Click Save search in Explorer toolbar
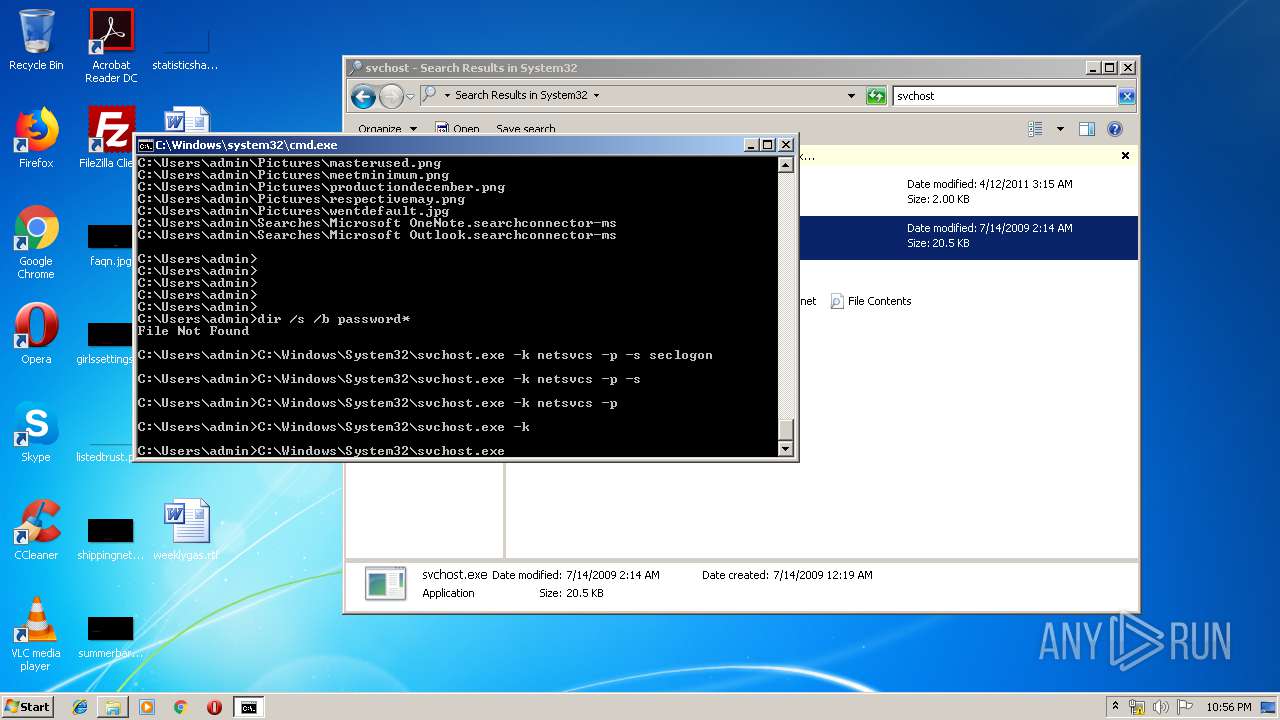Image resolution: width=1280 pixels, height=720 pixels. pyautogui.click(x=525, y=129)
